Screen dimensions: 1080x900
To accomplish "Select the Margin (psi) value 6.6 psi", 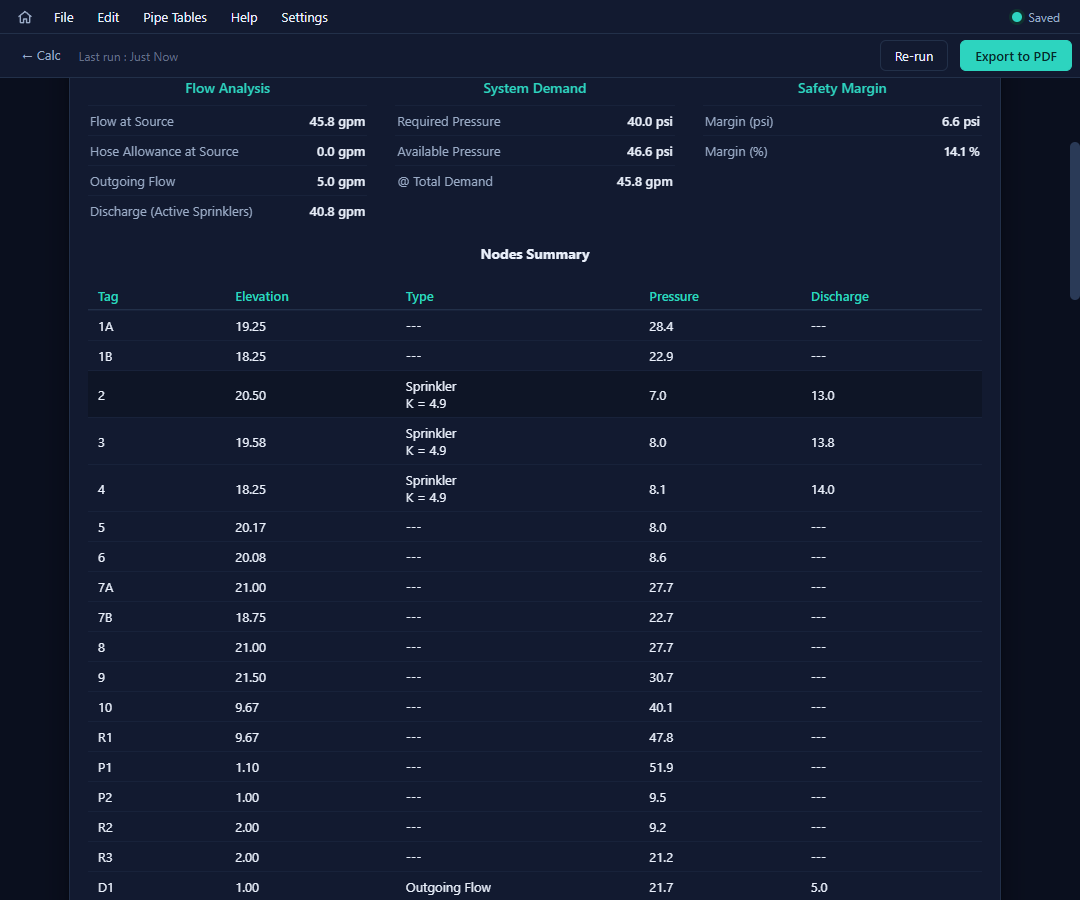I will pyautogui.click(x=960, y=121).
